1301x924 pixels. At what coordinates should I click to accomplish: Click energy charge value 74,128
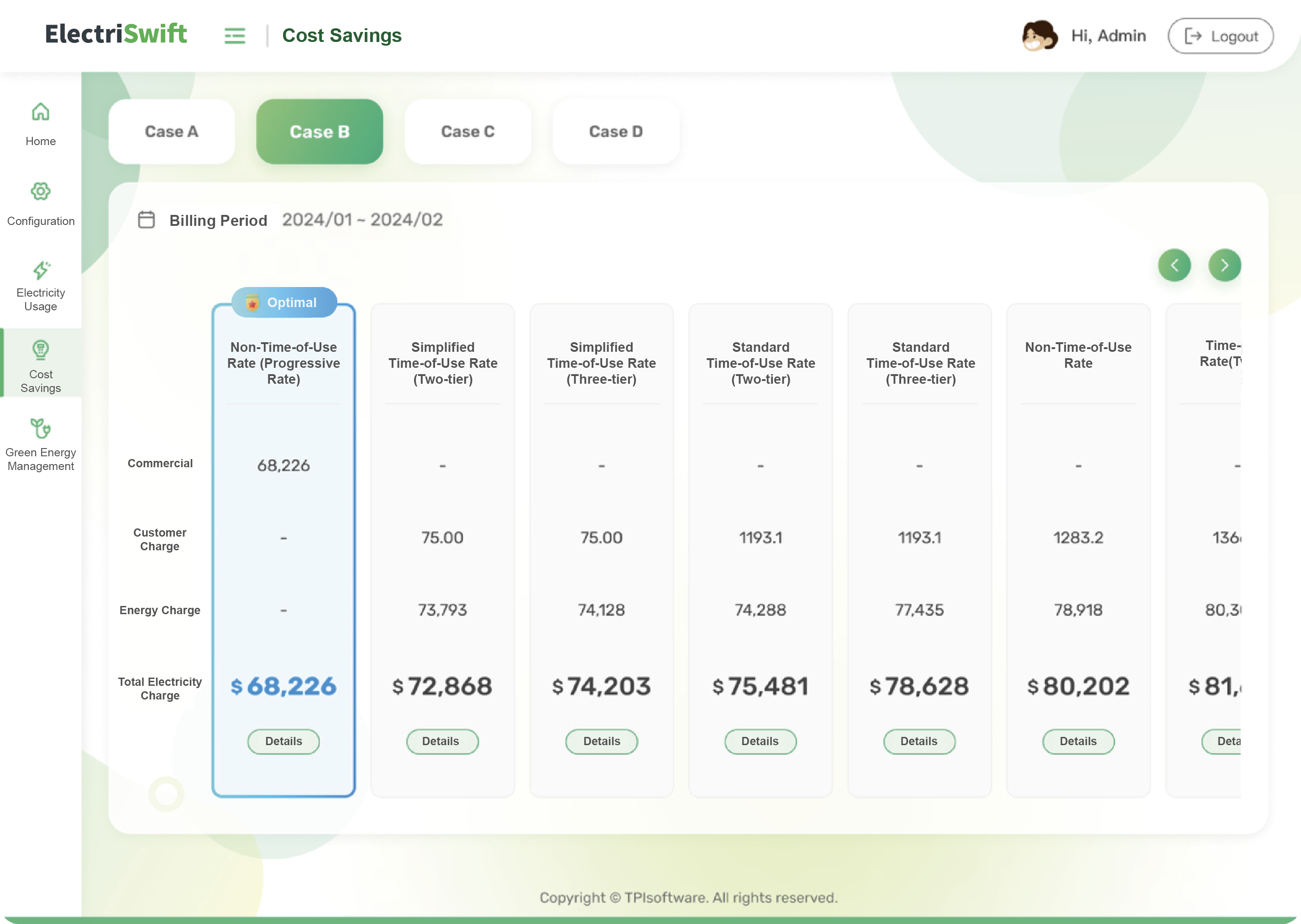602,610
